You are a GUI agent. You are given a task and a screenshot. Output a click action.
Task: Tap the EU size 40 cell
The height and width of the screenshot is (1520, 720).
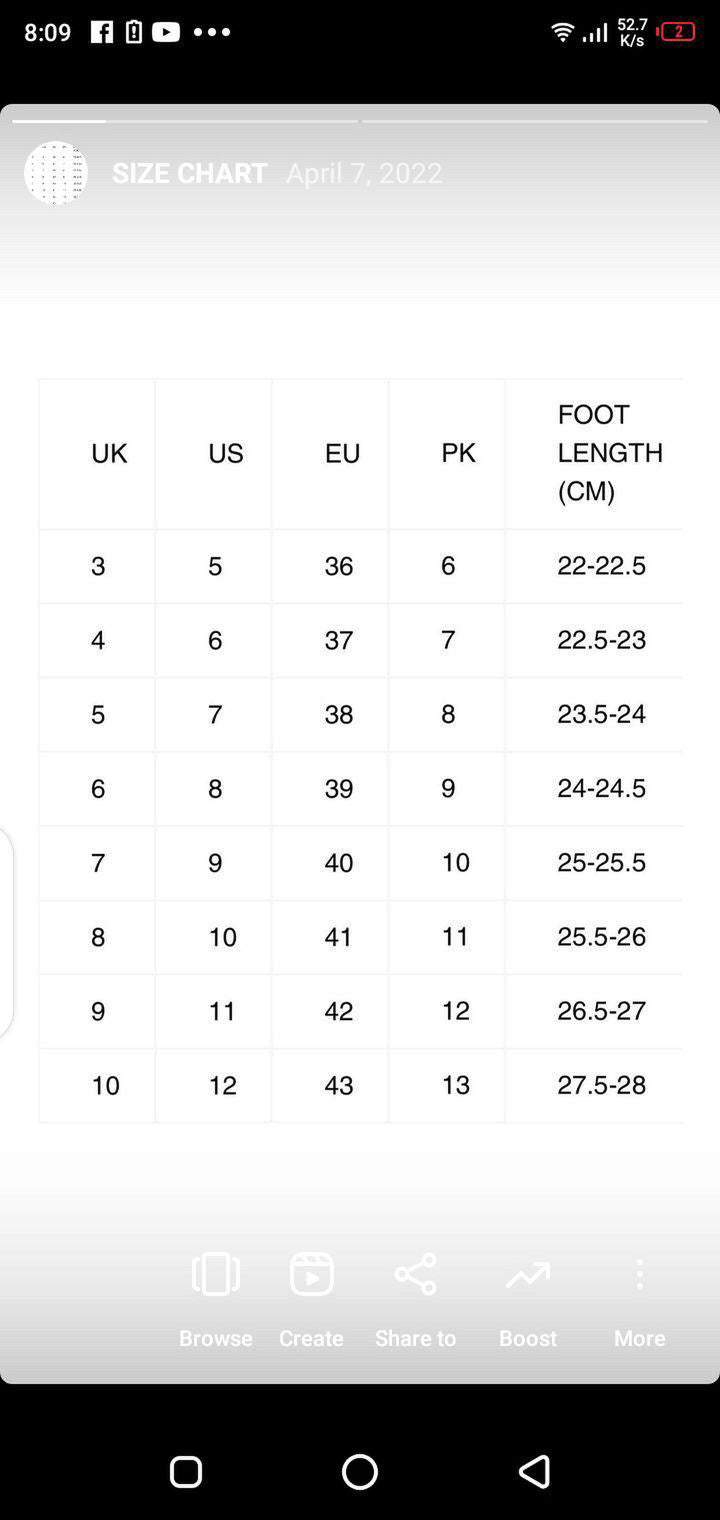(x=339, y=862)
